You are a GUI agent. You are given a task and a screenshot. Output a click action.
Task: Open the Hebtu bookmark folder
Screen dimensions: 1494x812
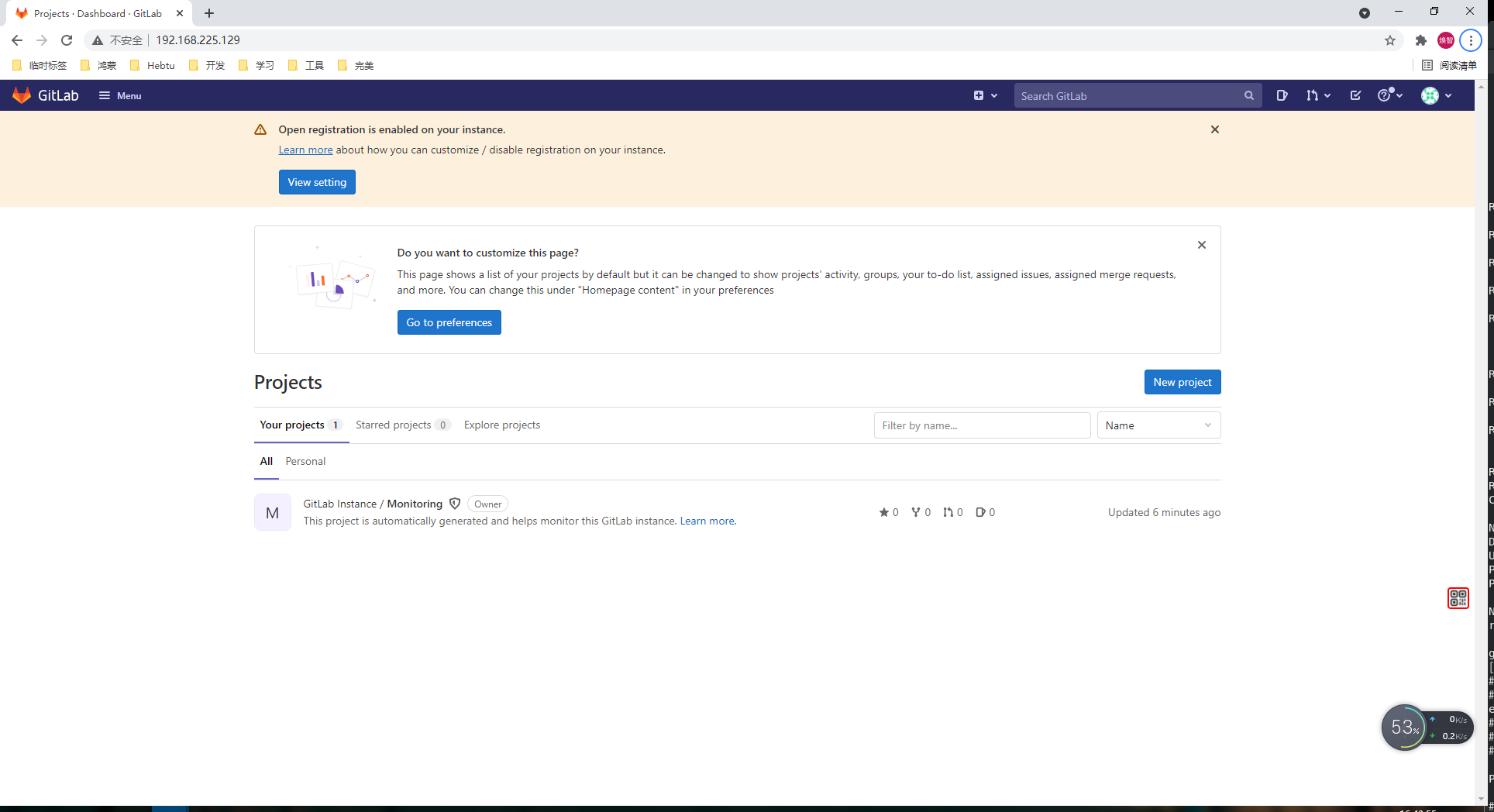[153, 65]
